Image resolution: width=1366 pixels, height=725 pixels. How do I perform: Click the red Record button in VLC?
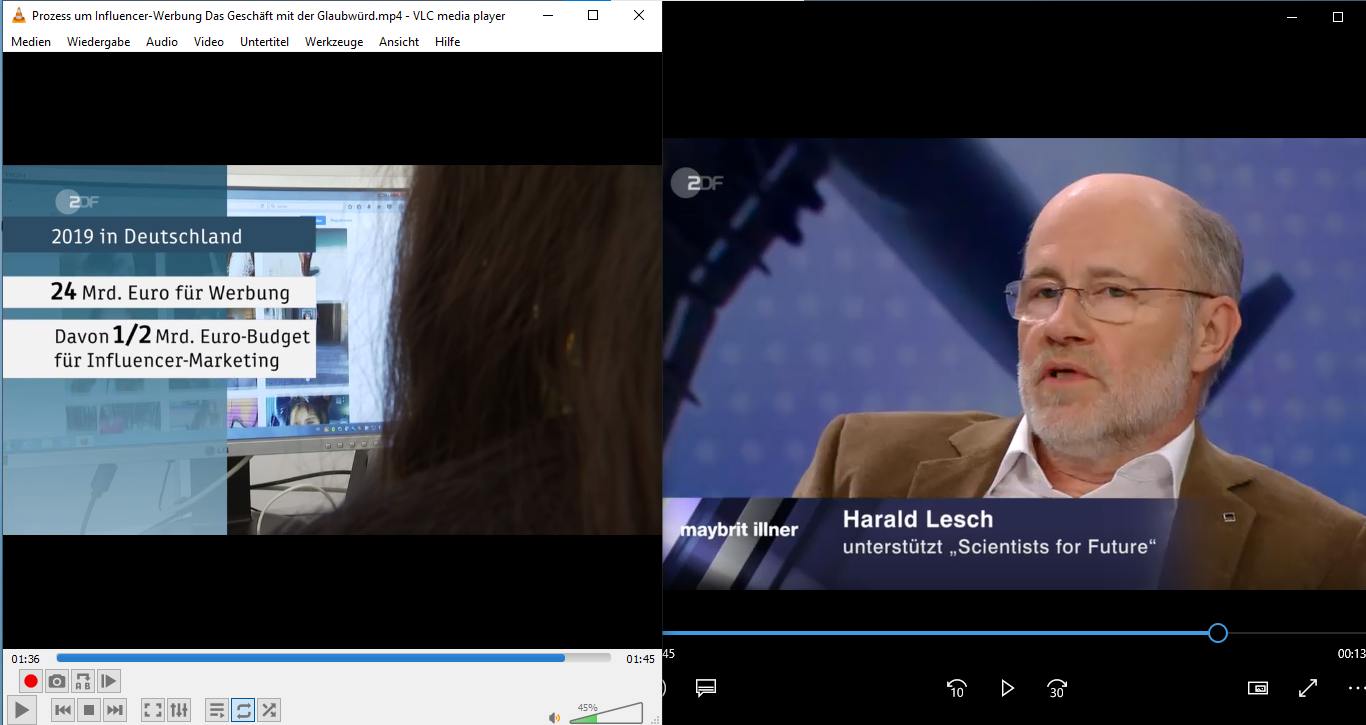pyautogui.click(x=31, y=681)
